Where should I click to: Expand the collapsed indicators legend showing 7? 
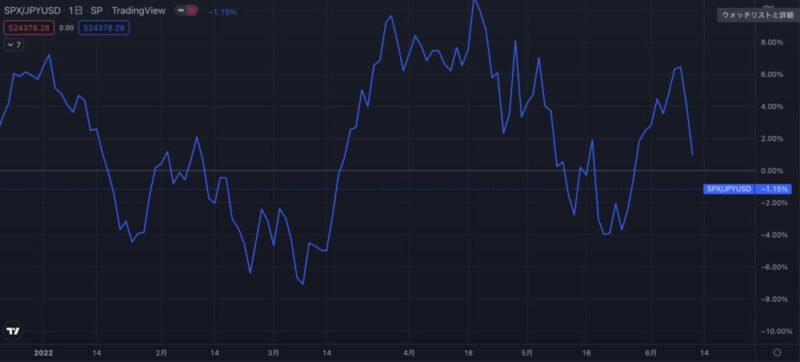[x=14, y=45]
